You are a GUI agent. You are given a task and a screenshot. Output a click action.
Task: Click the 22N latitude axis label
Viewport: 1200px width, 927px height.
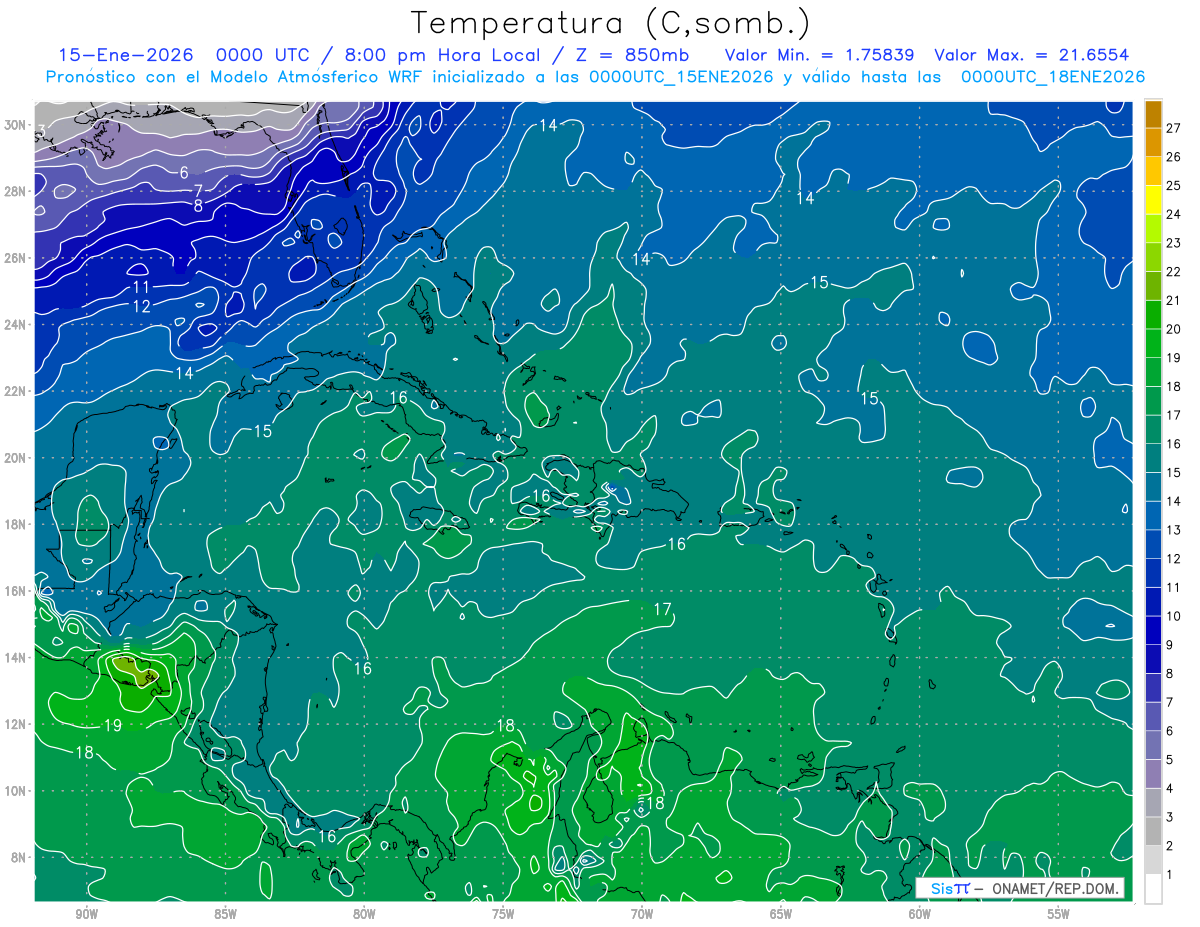pos(15,391)
